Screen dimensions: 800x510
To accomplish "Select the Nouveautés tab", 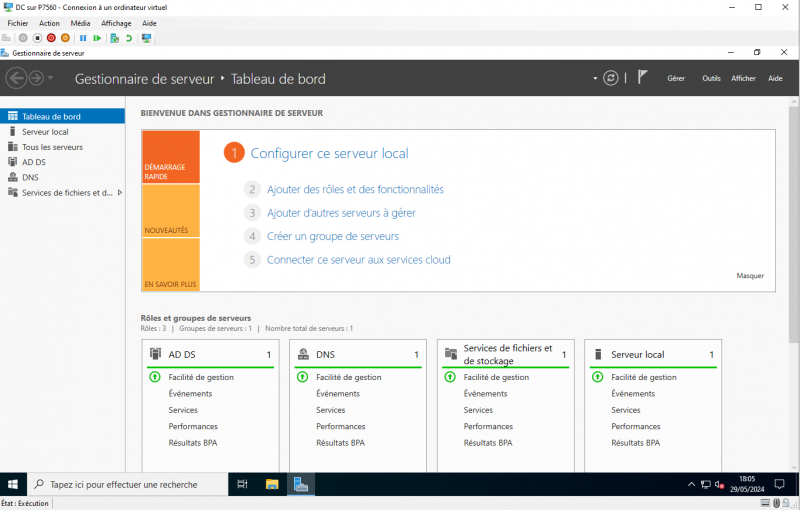I will (171, 211).
